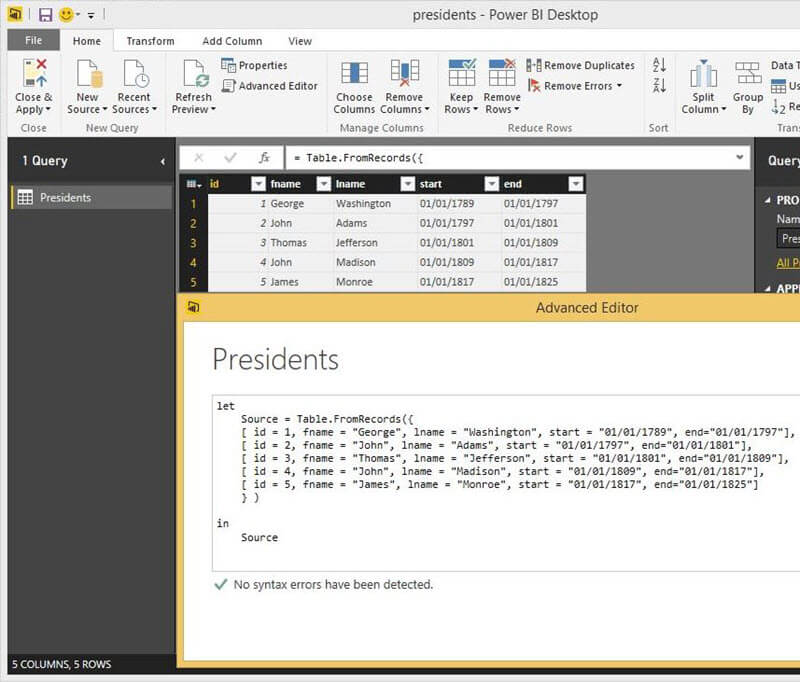
Task: Click the New Source icon
Action: click(x=89, y=73)
